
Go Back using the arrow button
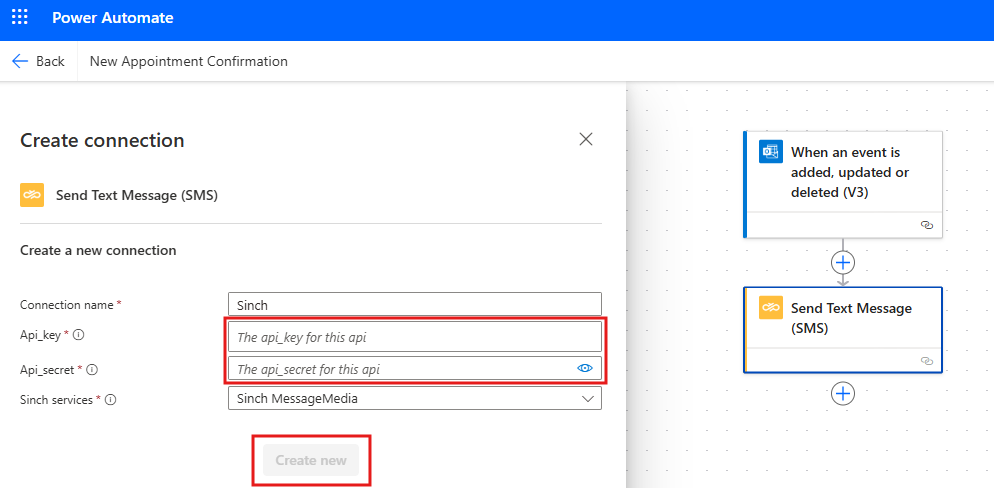click(39, 61)
